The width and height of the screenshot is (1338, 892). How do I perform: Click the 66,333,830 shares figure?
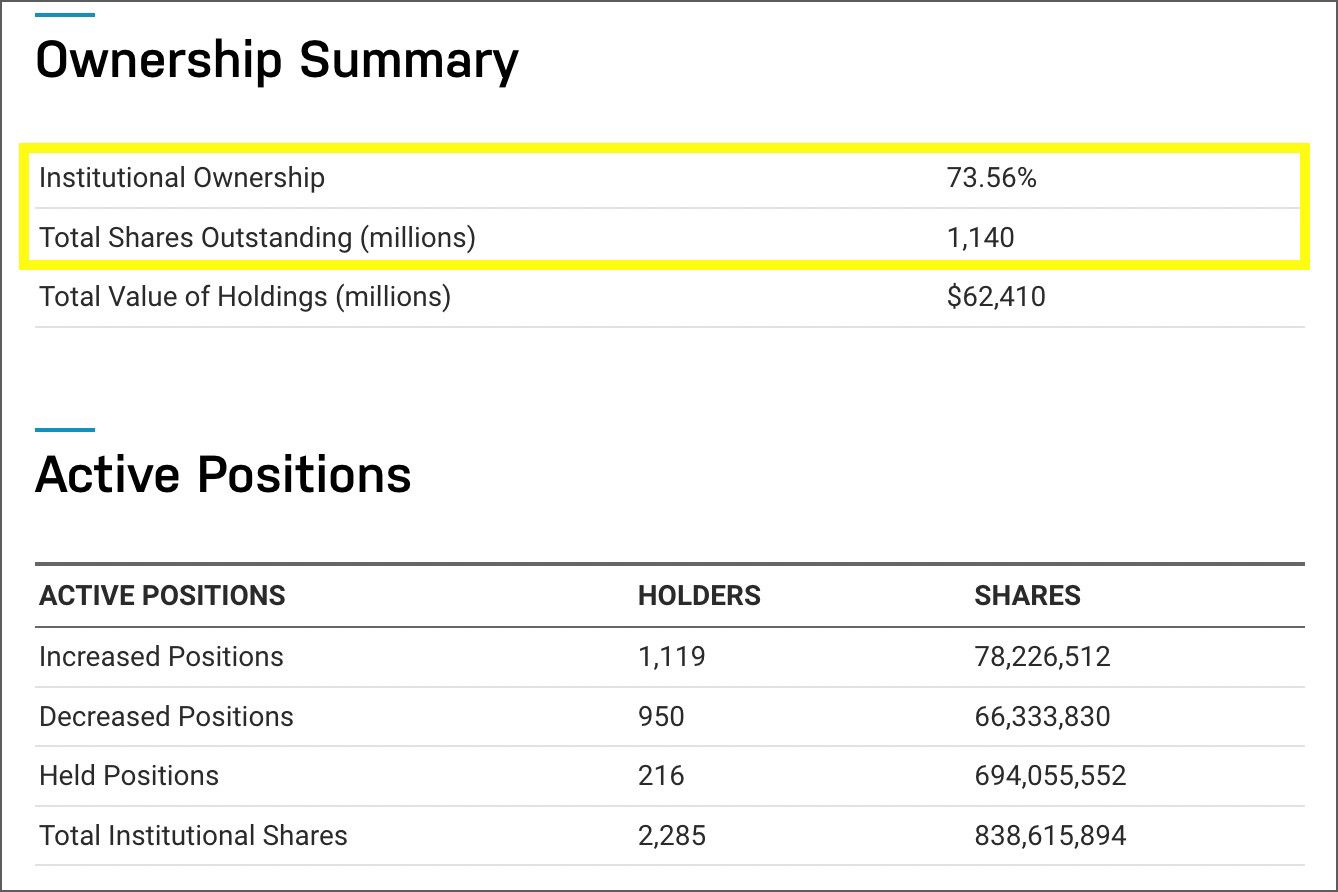pos(1042,717)
